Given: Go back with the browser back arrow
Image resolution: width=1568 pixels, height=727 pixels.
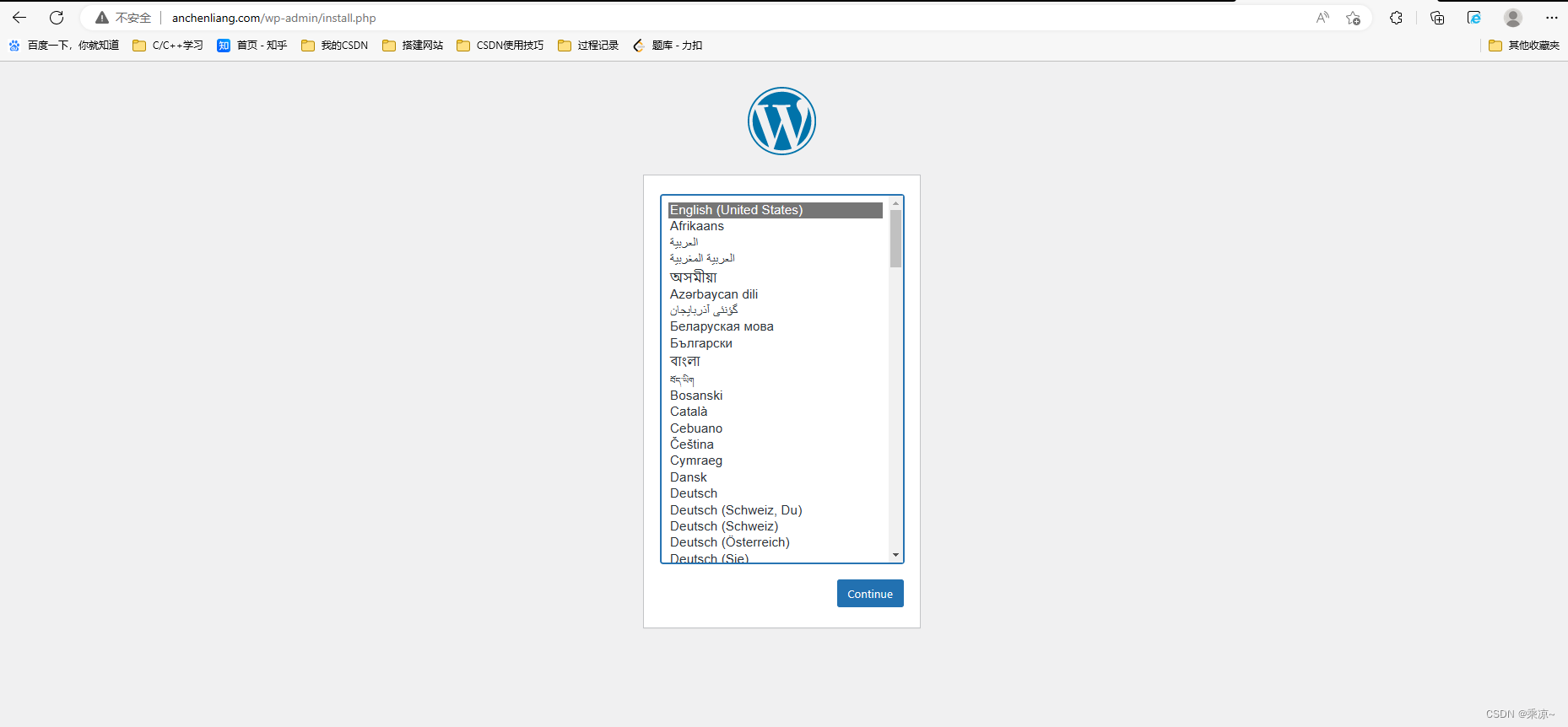Looking at the screenshot, I should point(19,18).
